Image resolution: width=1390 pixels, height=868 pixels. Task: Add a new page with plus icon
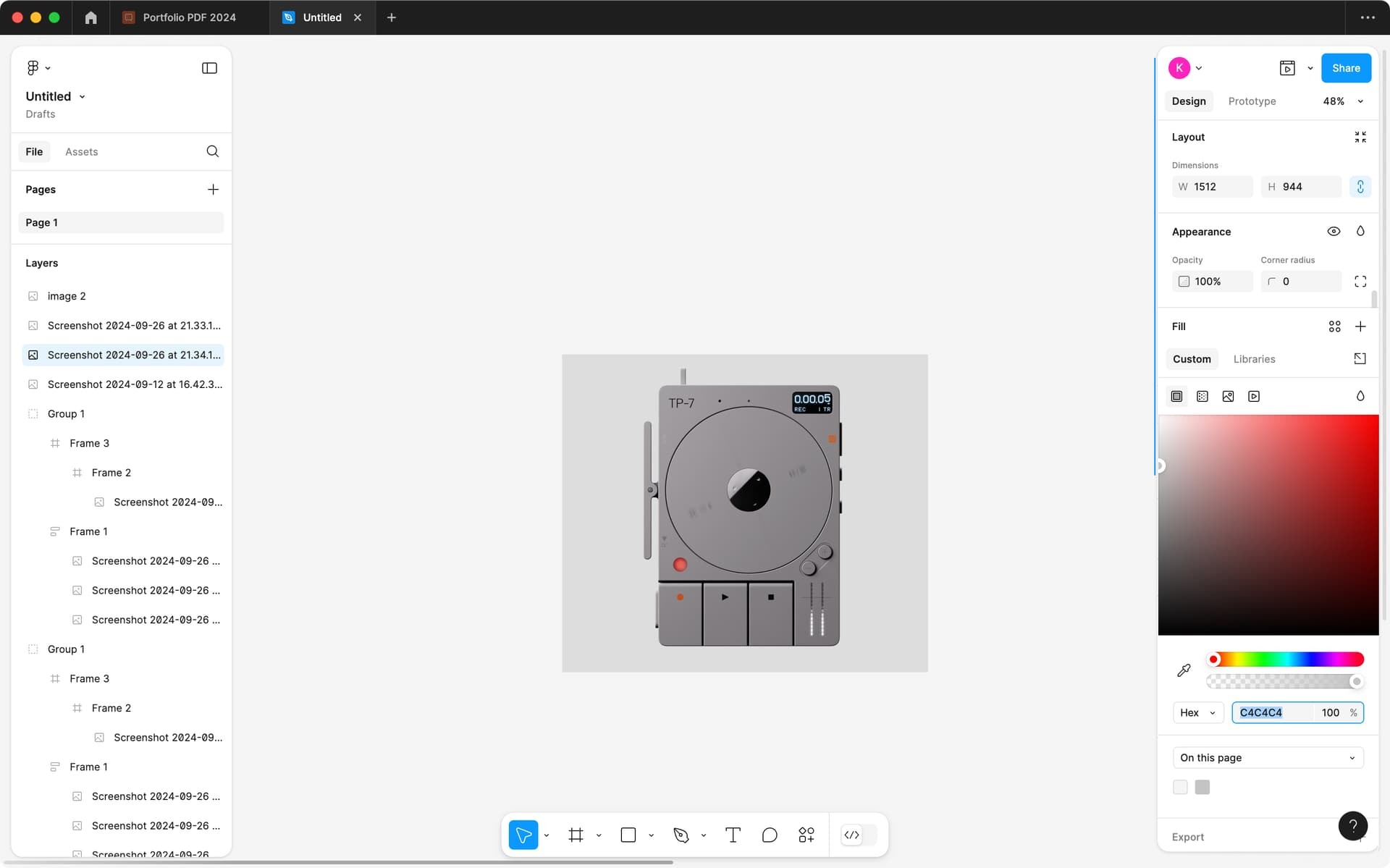(x=213, y=190)
